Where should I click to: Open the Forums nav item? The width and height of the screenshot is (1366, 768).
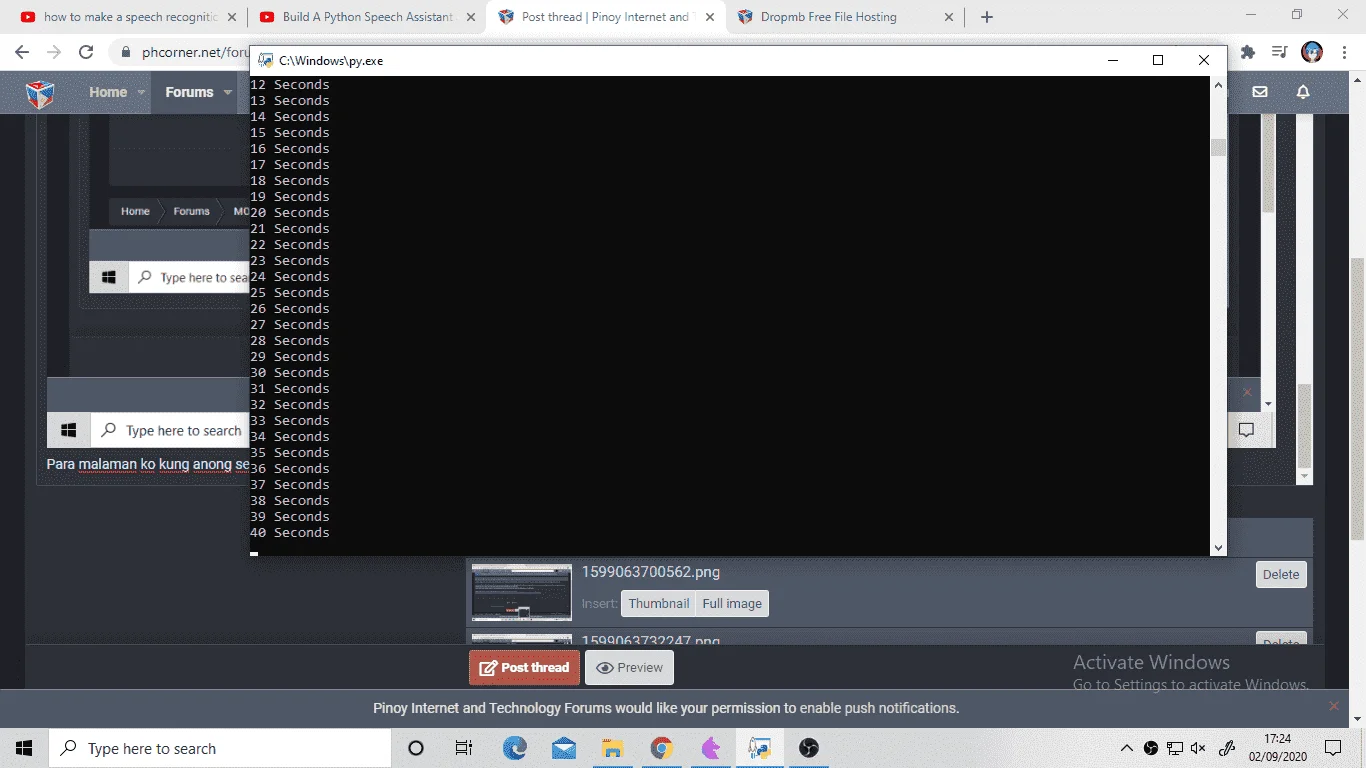pos(189,92)
